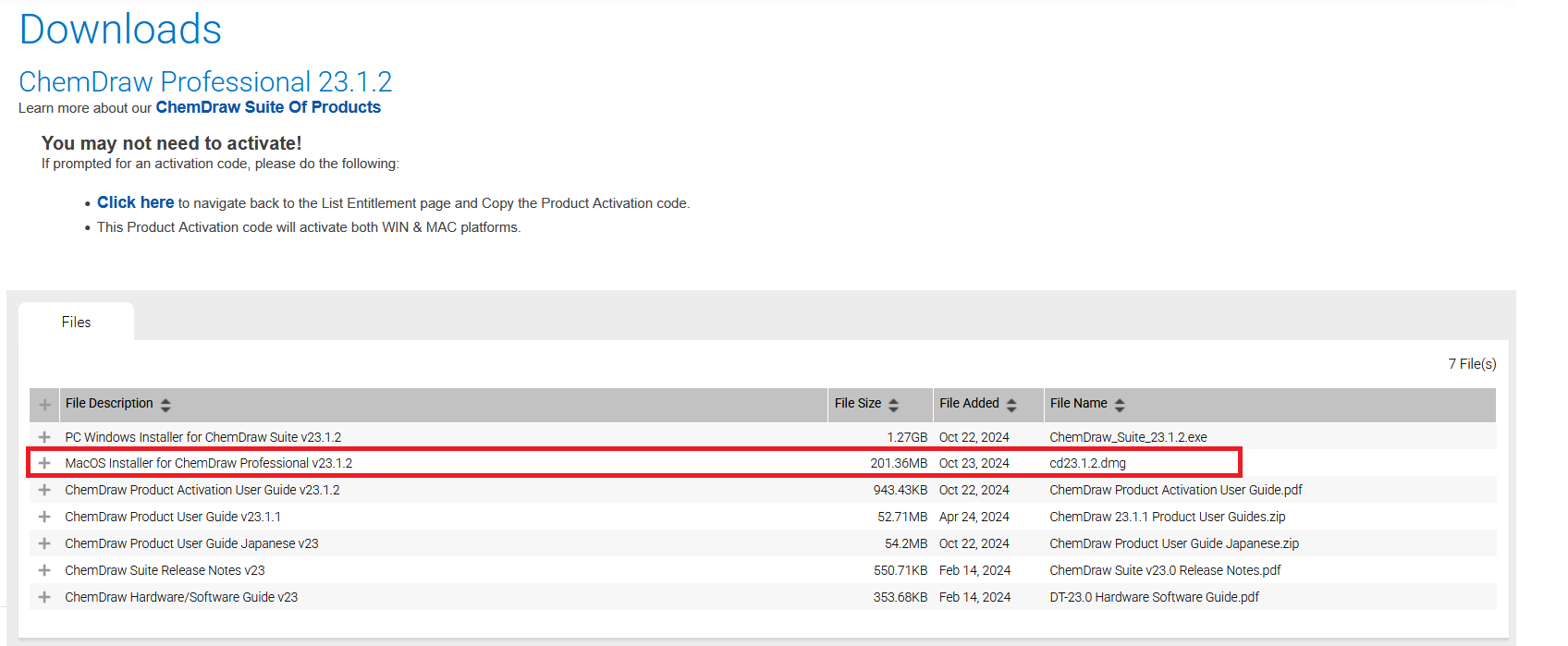Image resolution: width=1568 pixels, height=646 pixels.
Task: Click ChemDraw Product Activation User Guide.pdf
Action: tap(1176, 490)
